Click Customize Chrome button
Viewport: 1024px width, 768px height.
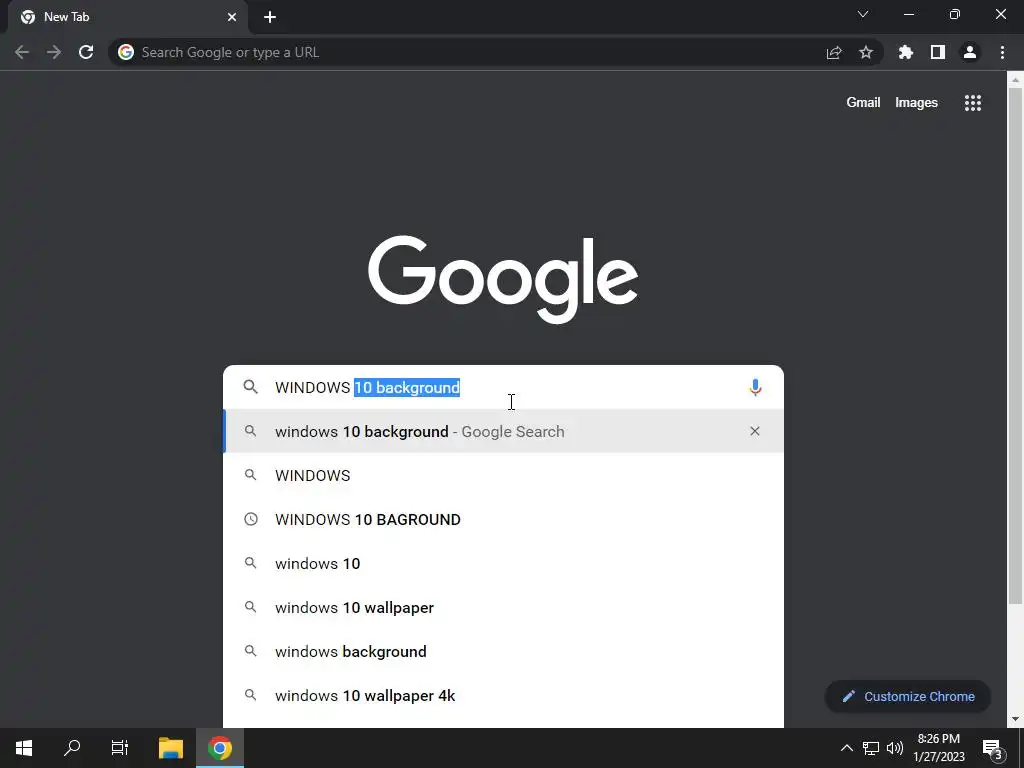(x=908, y=696)
